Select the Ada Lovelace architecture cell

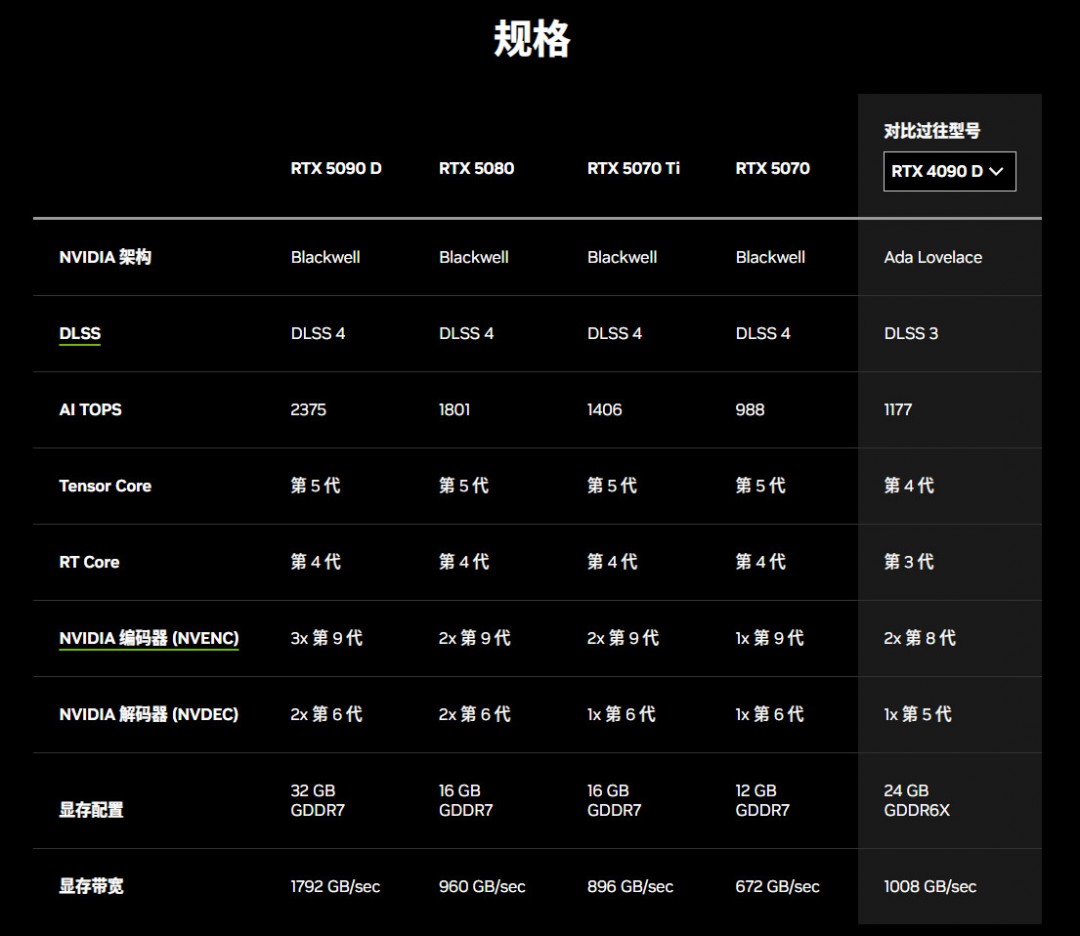(x=931, y=257)
